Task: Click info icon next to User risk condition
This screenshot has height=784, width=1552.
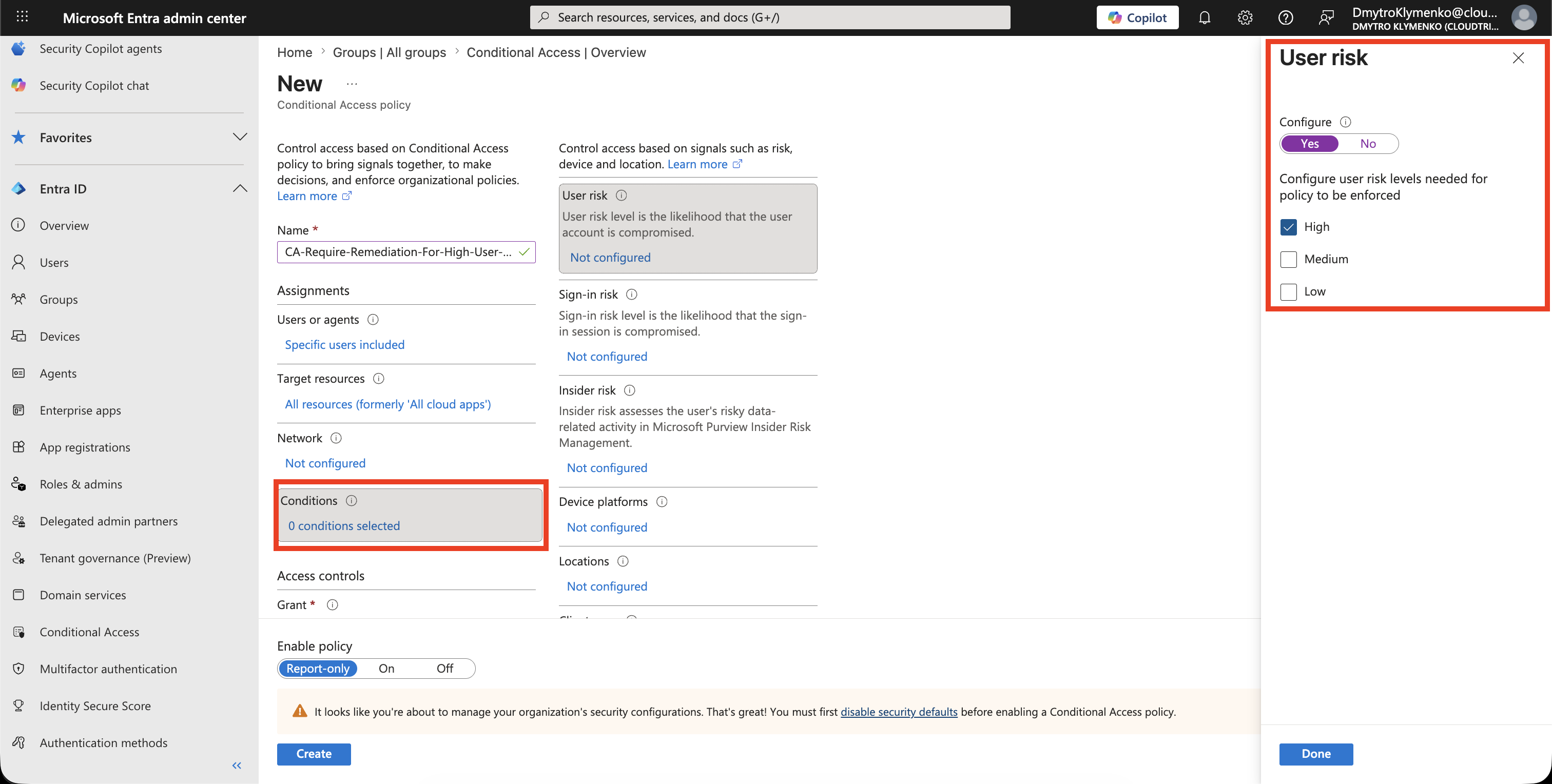Action: (621, 195)
